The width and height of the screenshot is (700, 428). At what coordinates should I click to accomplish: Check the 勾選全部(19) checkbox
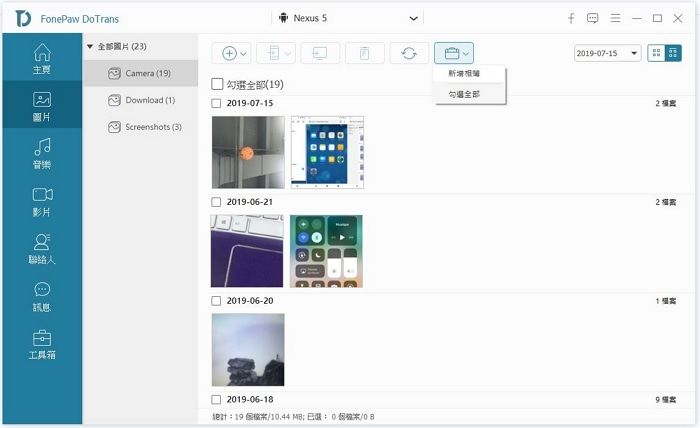point(217,84)
